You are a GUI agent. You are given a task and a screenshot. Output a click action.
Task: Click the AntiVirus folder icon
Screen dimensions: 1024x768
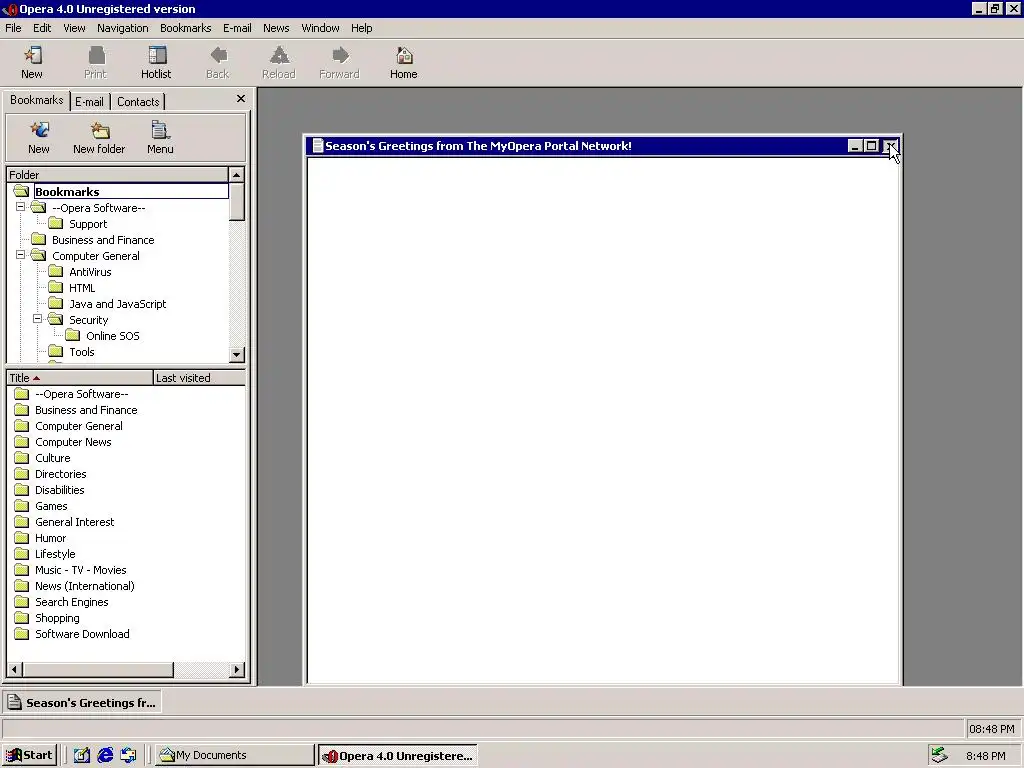pos(56,272)
